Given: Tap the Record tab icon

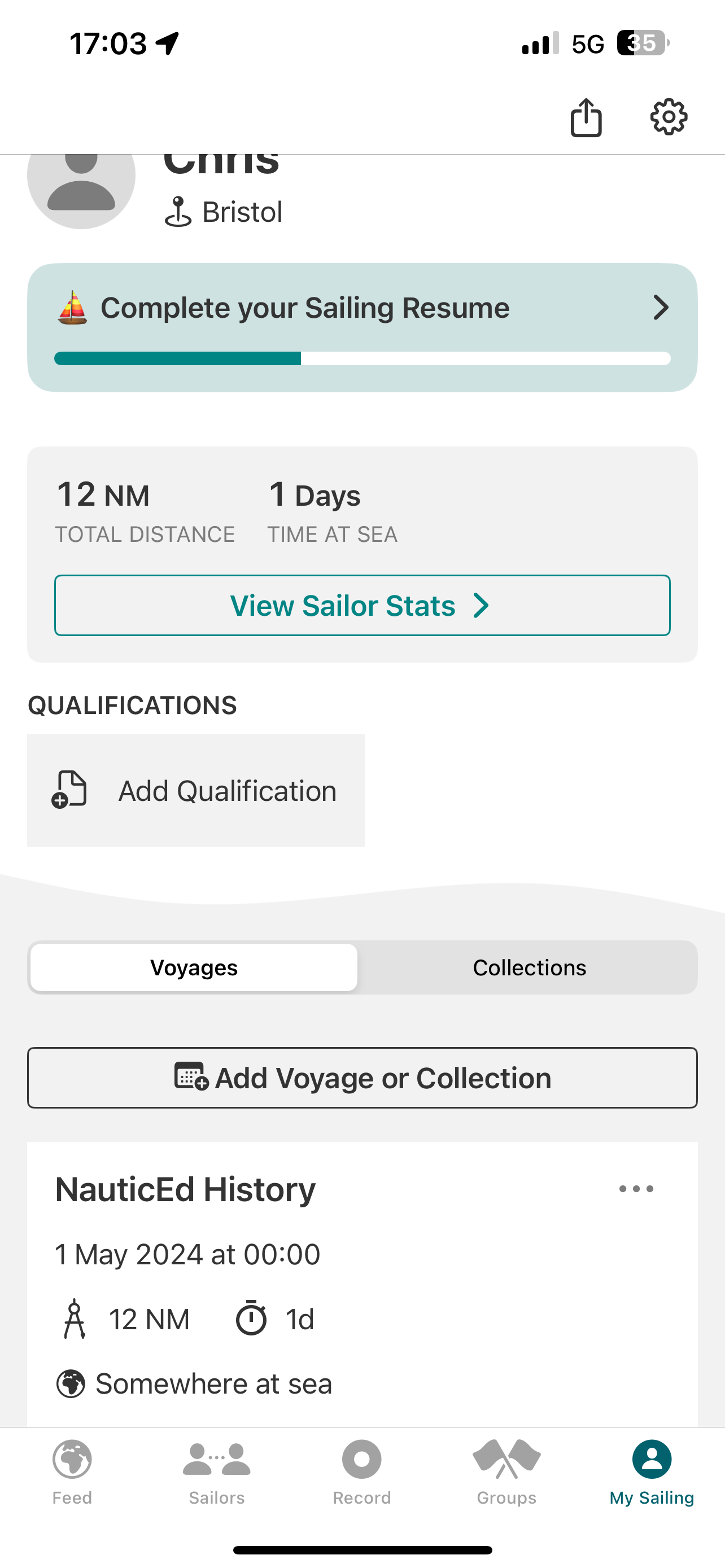Looking at the screenshot, I should 361,1459.
